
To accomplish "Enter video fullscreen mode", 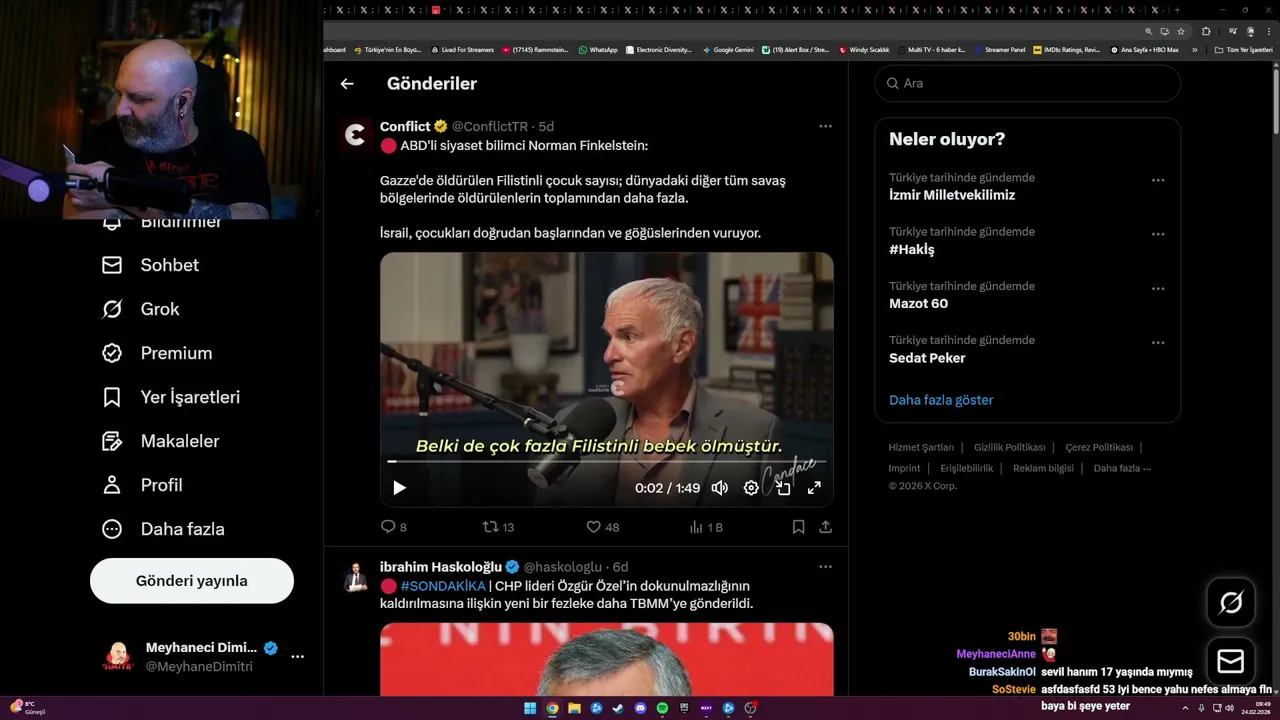I will click(x=814, y=488).
